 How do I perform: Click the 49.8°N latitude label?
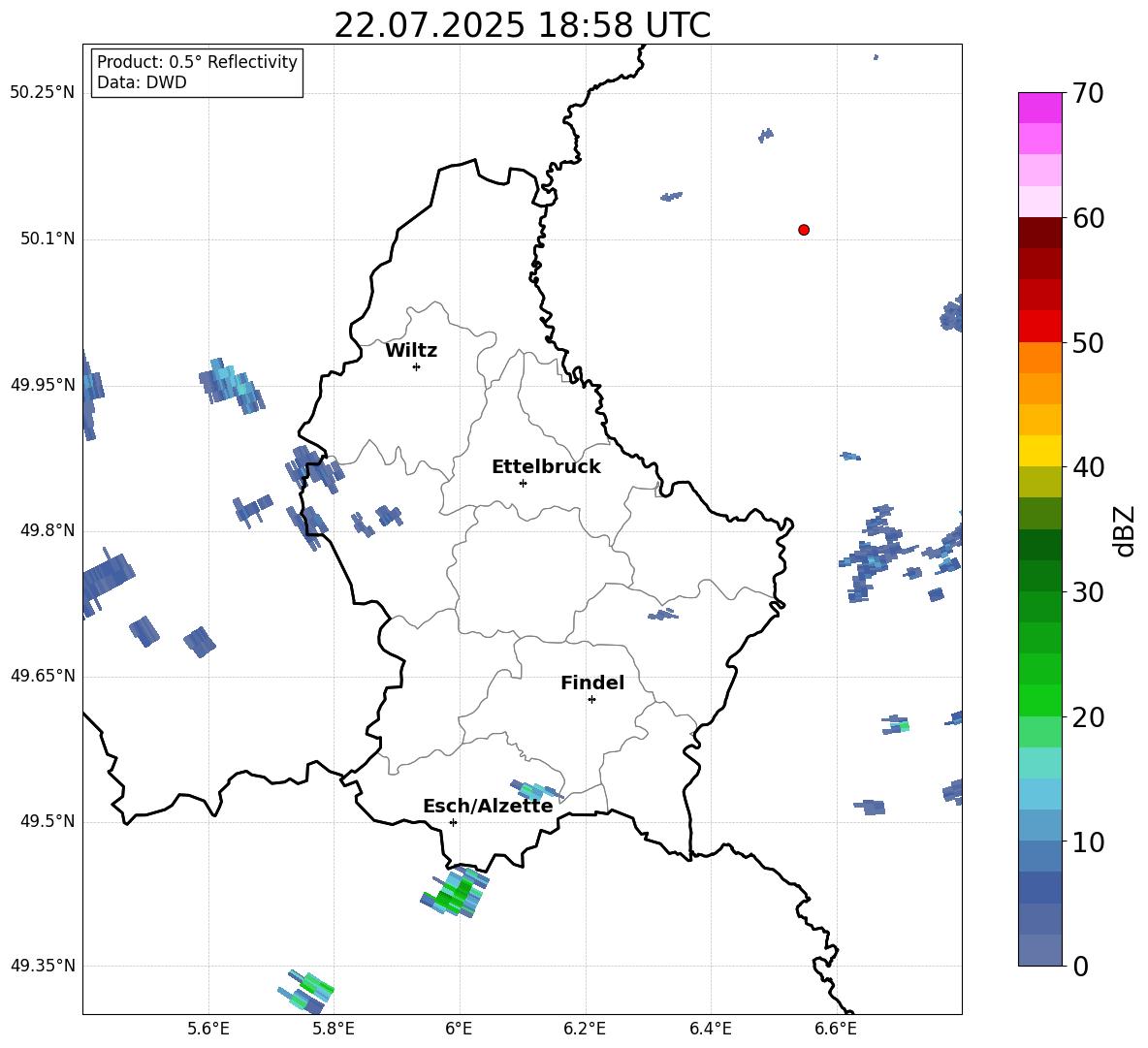click(x=48, y=530)
